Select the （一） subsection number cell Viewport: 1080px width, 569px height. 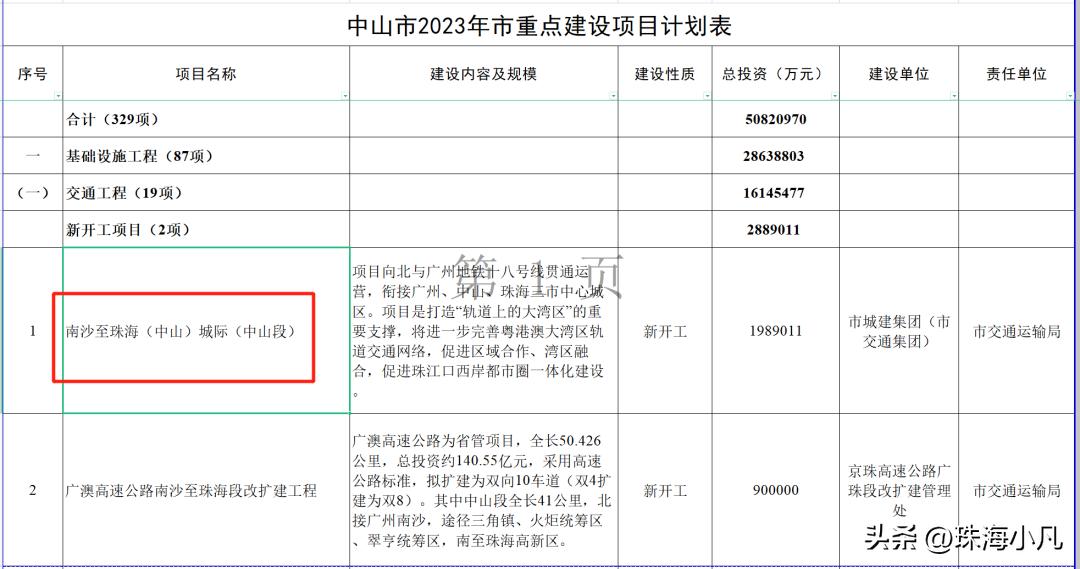pos(32,193)
